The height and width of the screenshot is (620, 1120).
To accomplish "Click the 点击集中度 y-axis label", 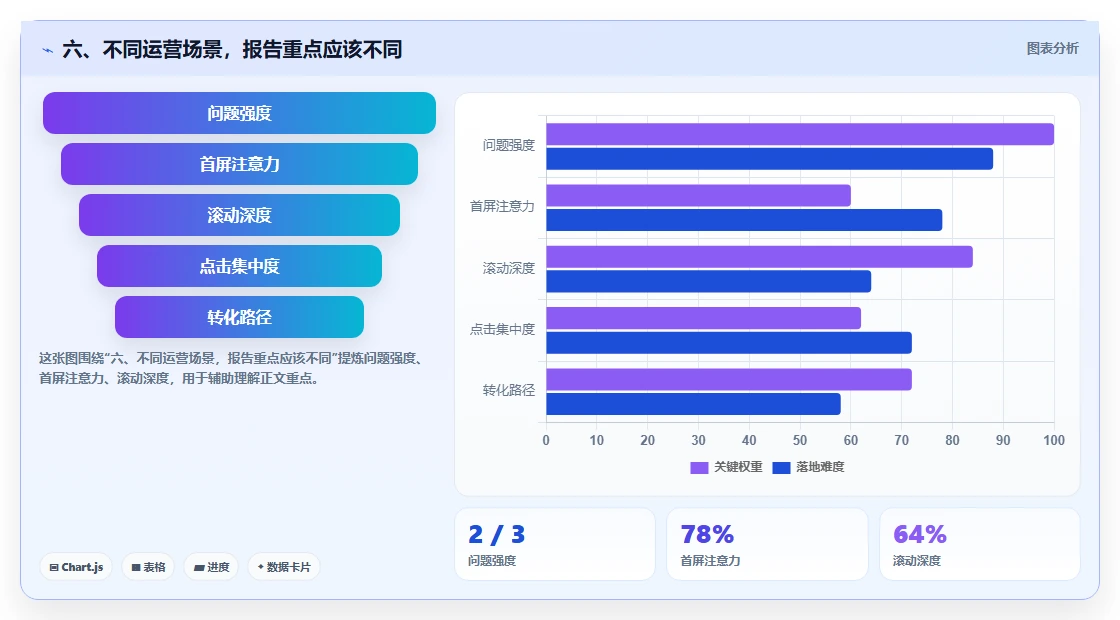I will [502, 329].
